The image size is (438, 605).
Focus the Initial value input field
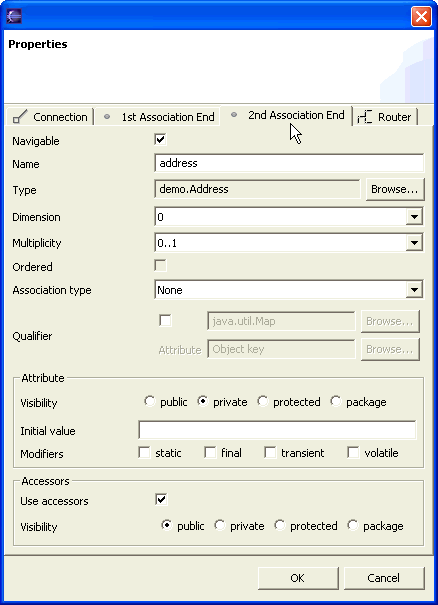(277, 430)
